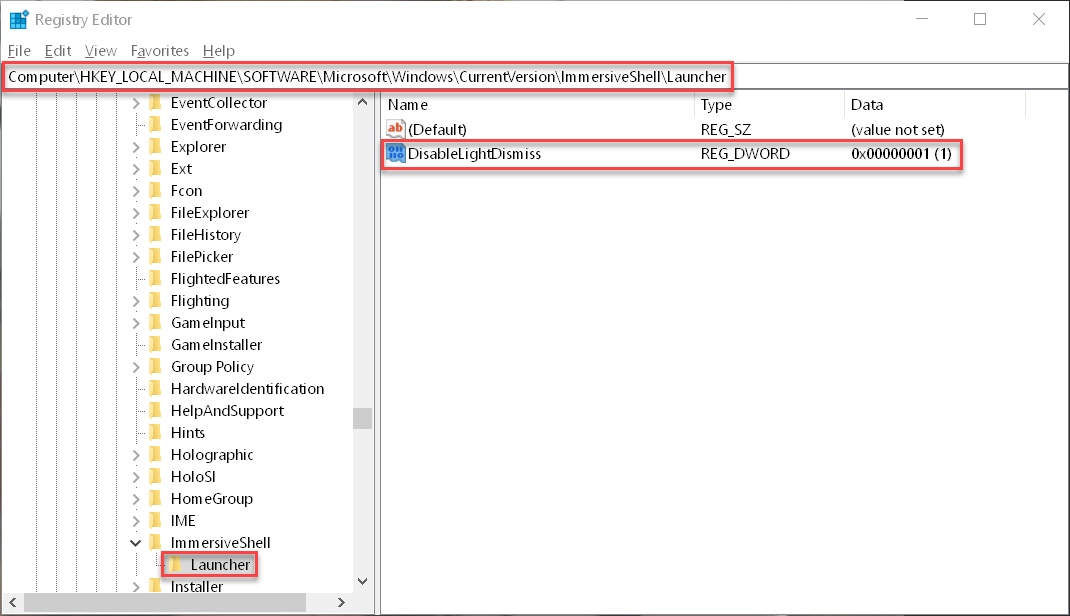
Task: Expand the Installer key
Action: [x=136, y=587]
